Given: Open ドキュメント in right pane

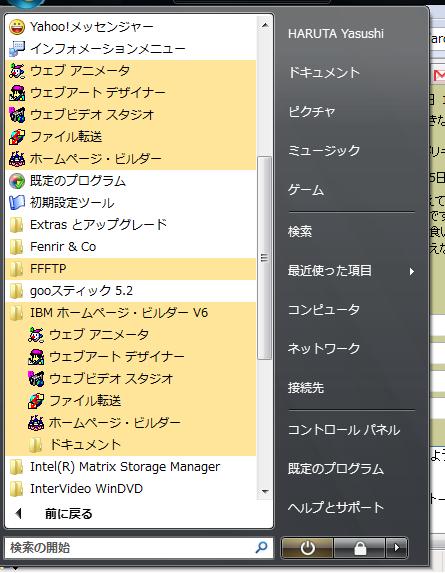Looking at the screenshot, I should (324, 72).
